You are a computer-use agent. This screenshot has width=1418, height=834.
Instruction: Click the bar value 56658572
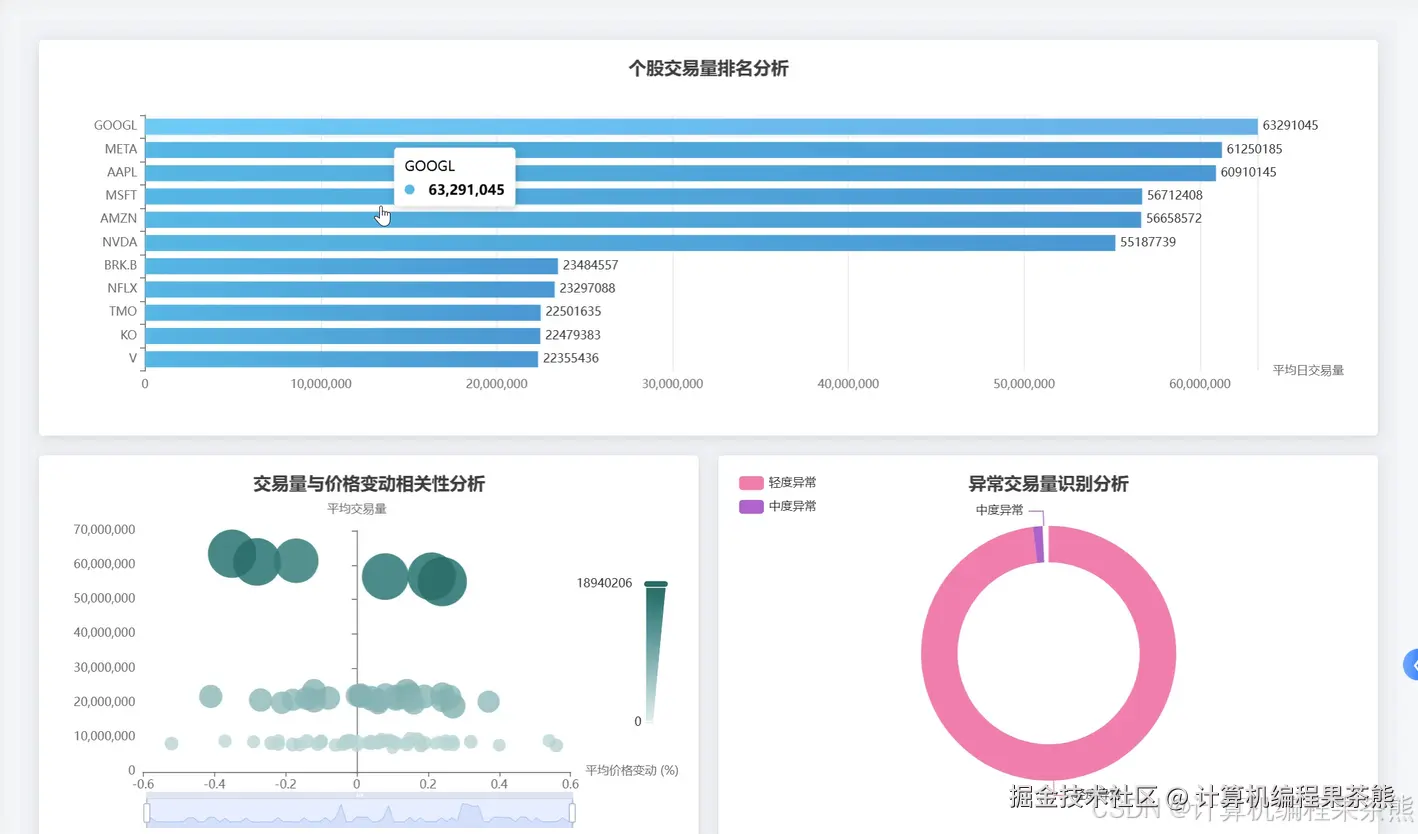1174,218
